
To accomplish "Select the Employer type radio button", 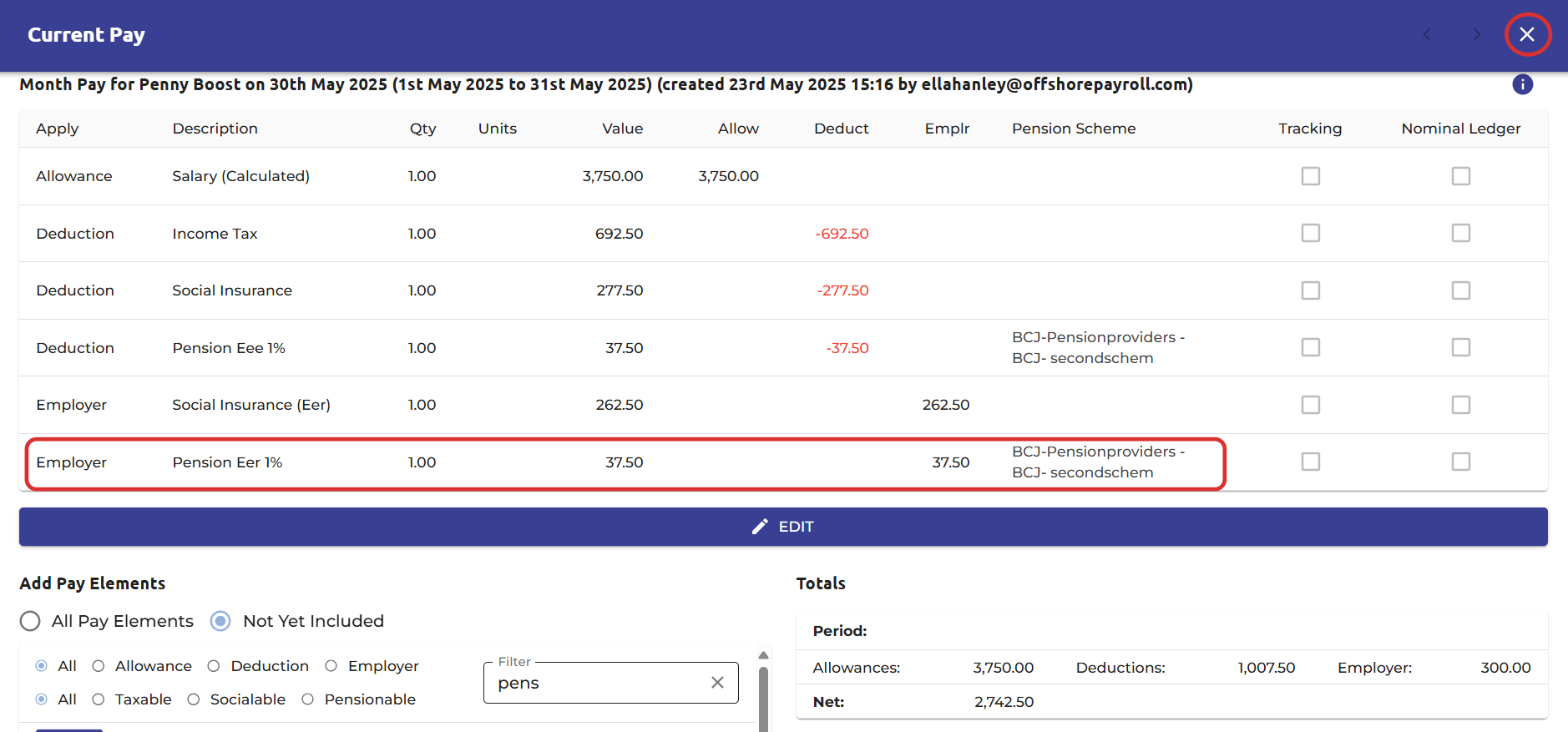I will [x=331, y=666].
